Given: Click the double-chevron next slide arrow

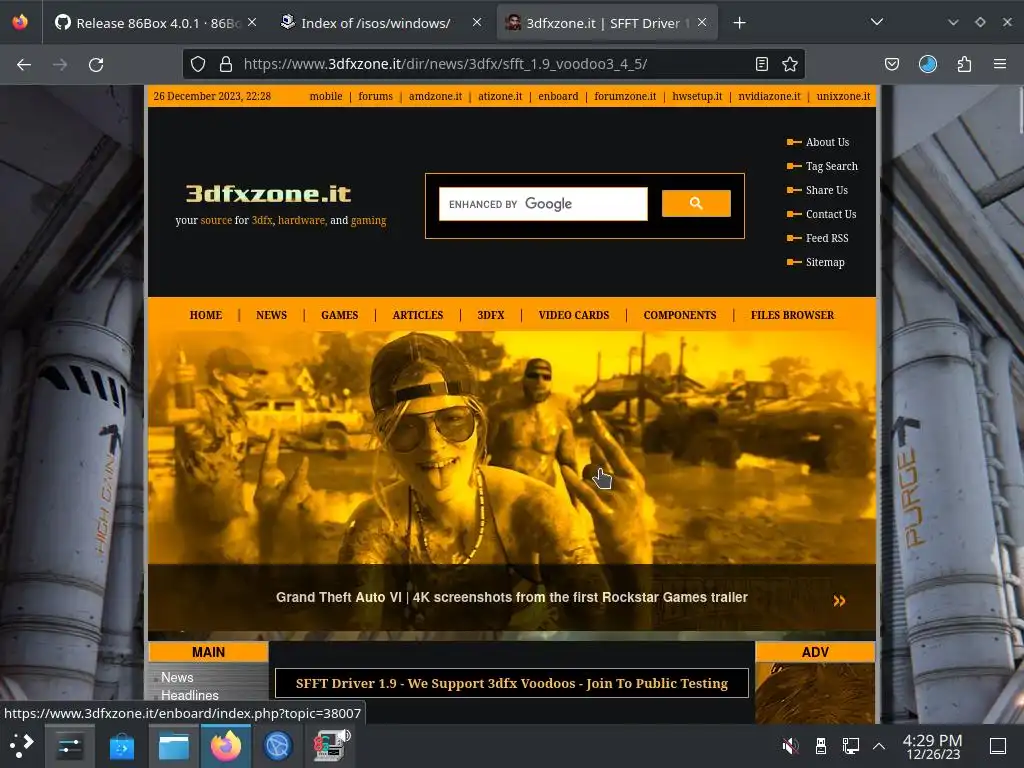Looking at the screenshot, I should click(839, 601).
